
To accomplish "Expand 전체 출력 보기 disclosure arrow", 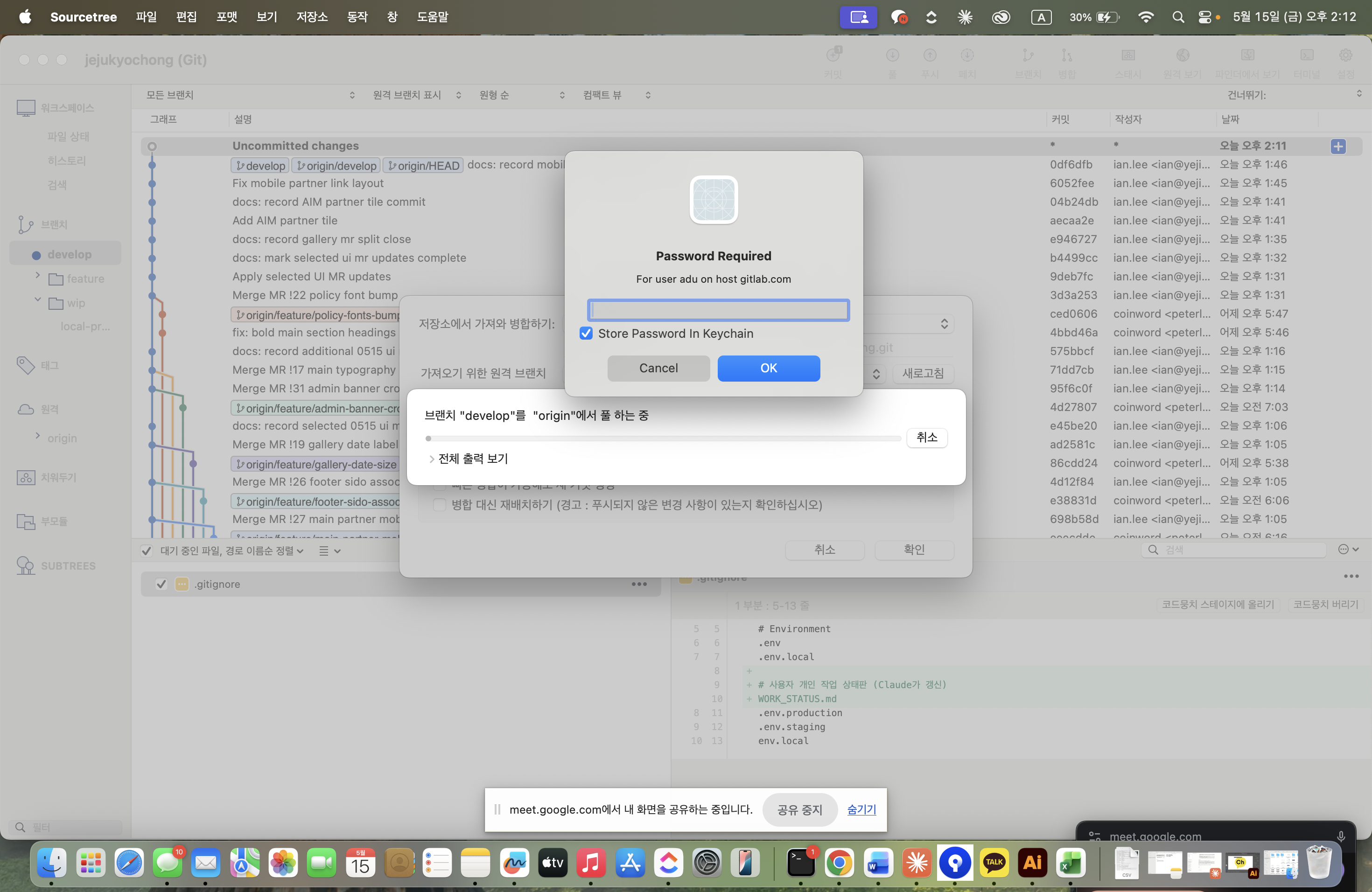I will click(431, 459).
